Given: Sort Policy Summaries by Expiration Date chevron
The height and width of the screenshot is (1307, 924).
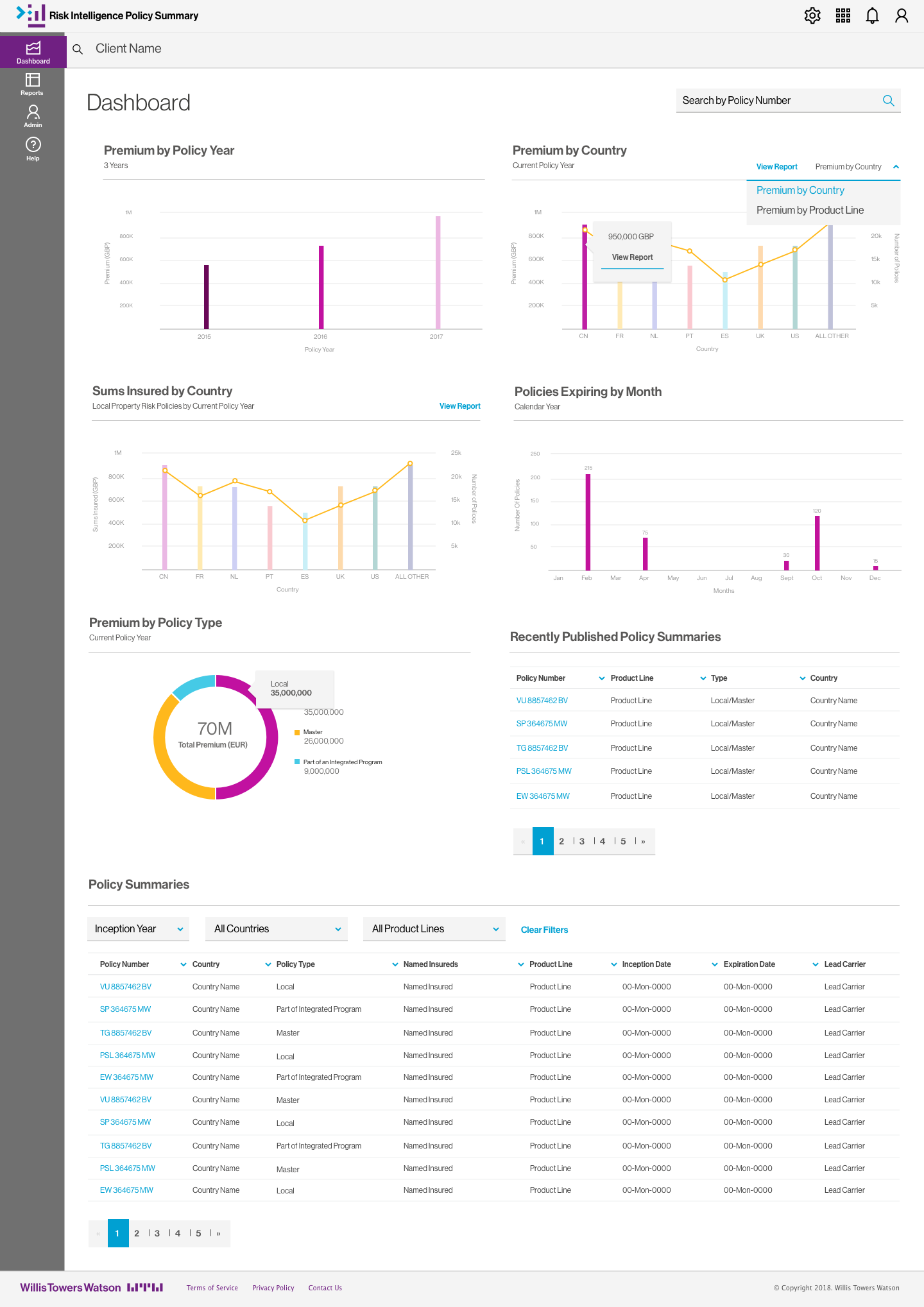Looking at the screenshot, I should 816,964.
